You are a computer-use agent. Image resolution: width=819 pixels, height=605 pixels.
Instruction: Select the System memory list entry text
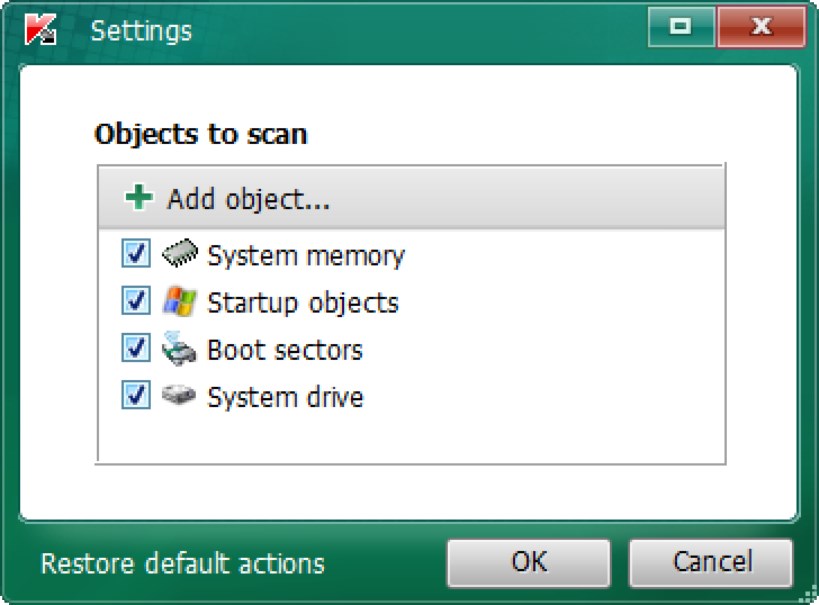(306, 255)
